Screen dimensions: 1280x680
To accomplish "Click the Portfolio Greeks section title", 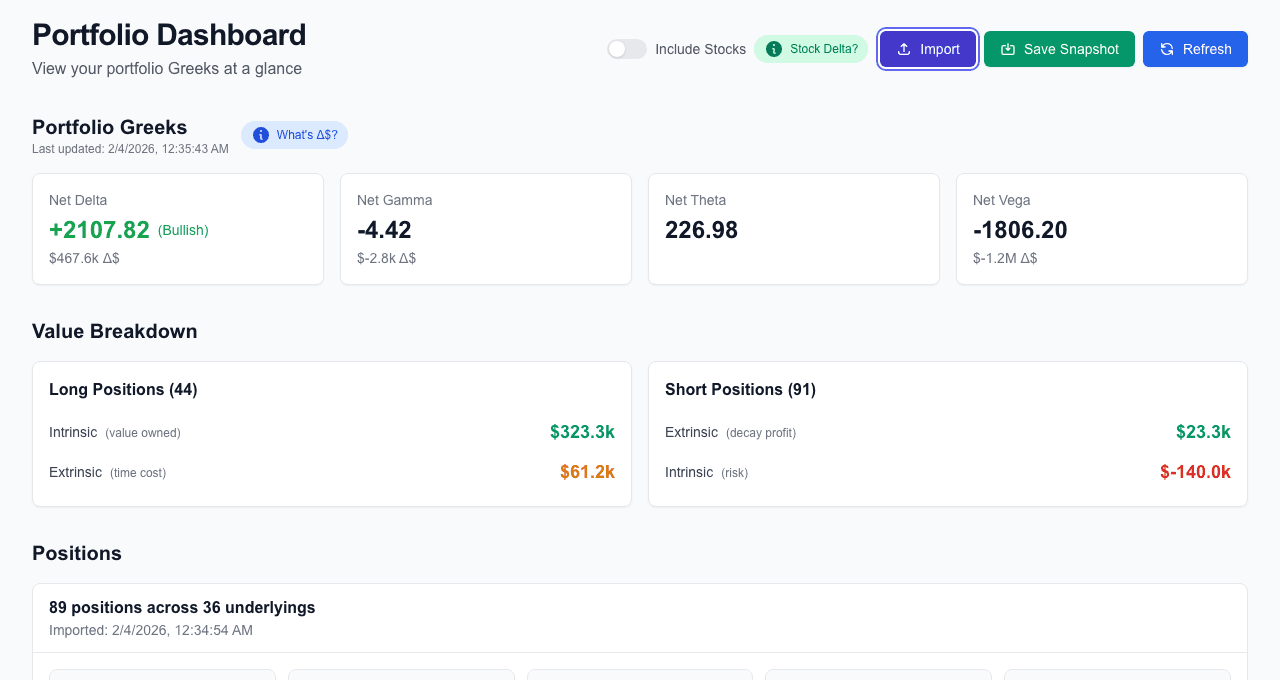I will click(x=109, y=127).
